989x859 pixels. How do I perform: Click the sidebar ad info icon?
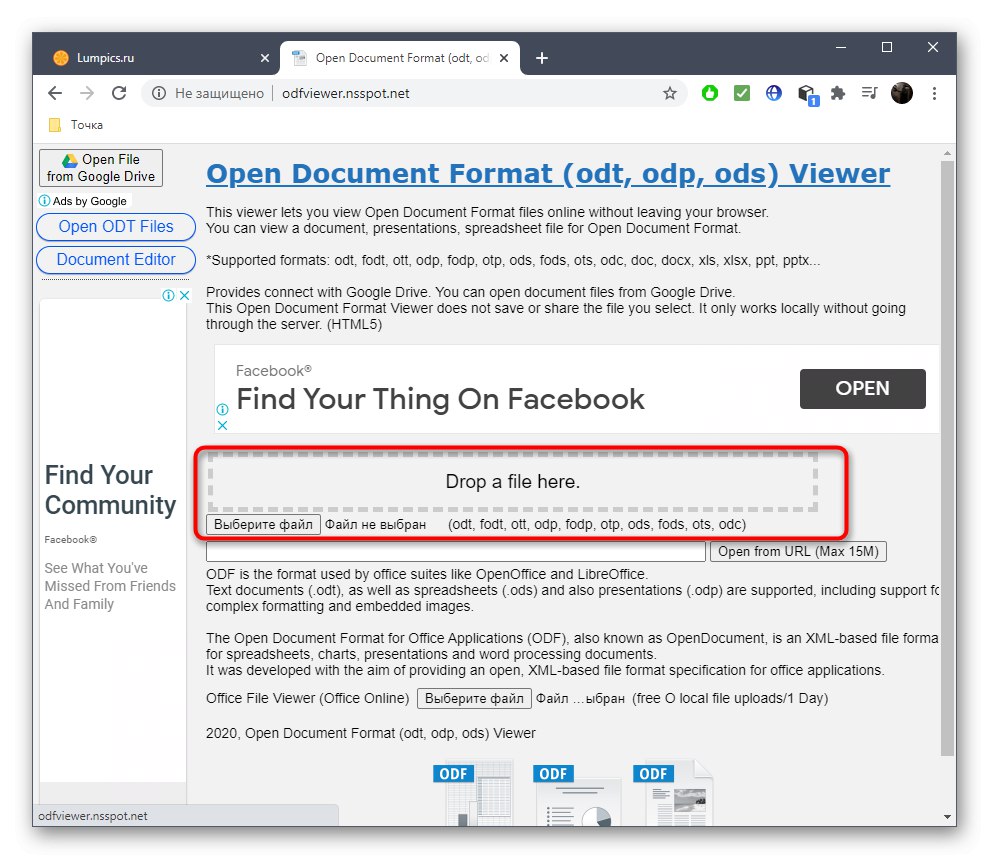tap(168, 295)
